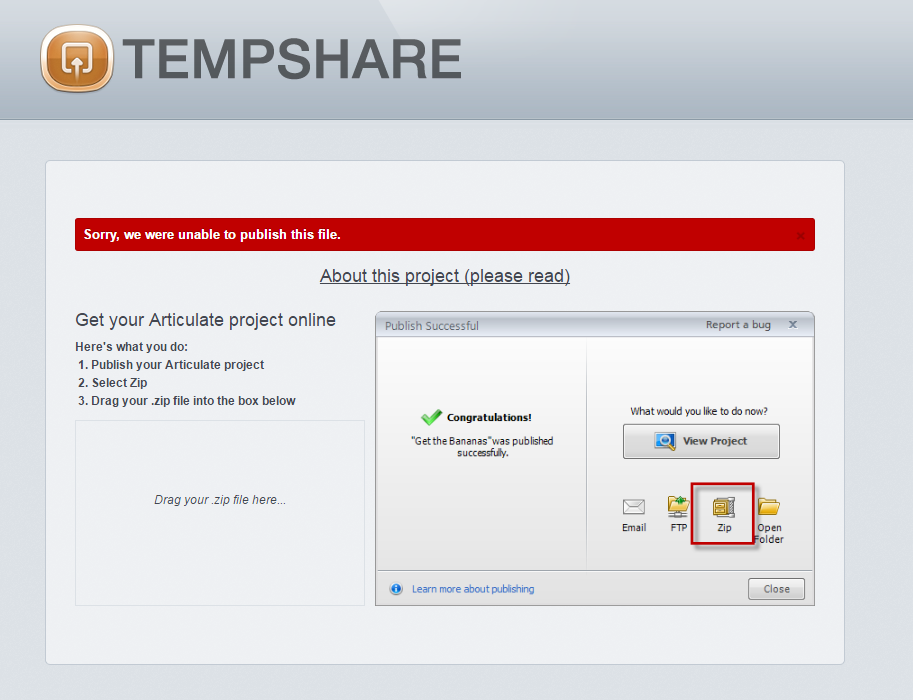
Task: Click the Open Folder icon
Action: pos(769,507)
